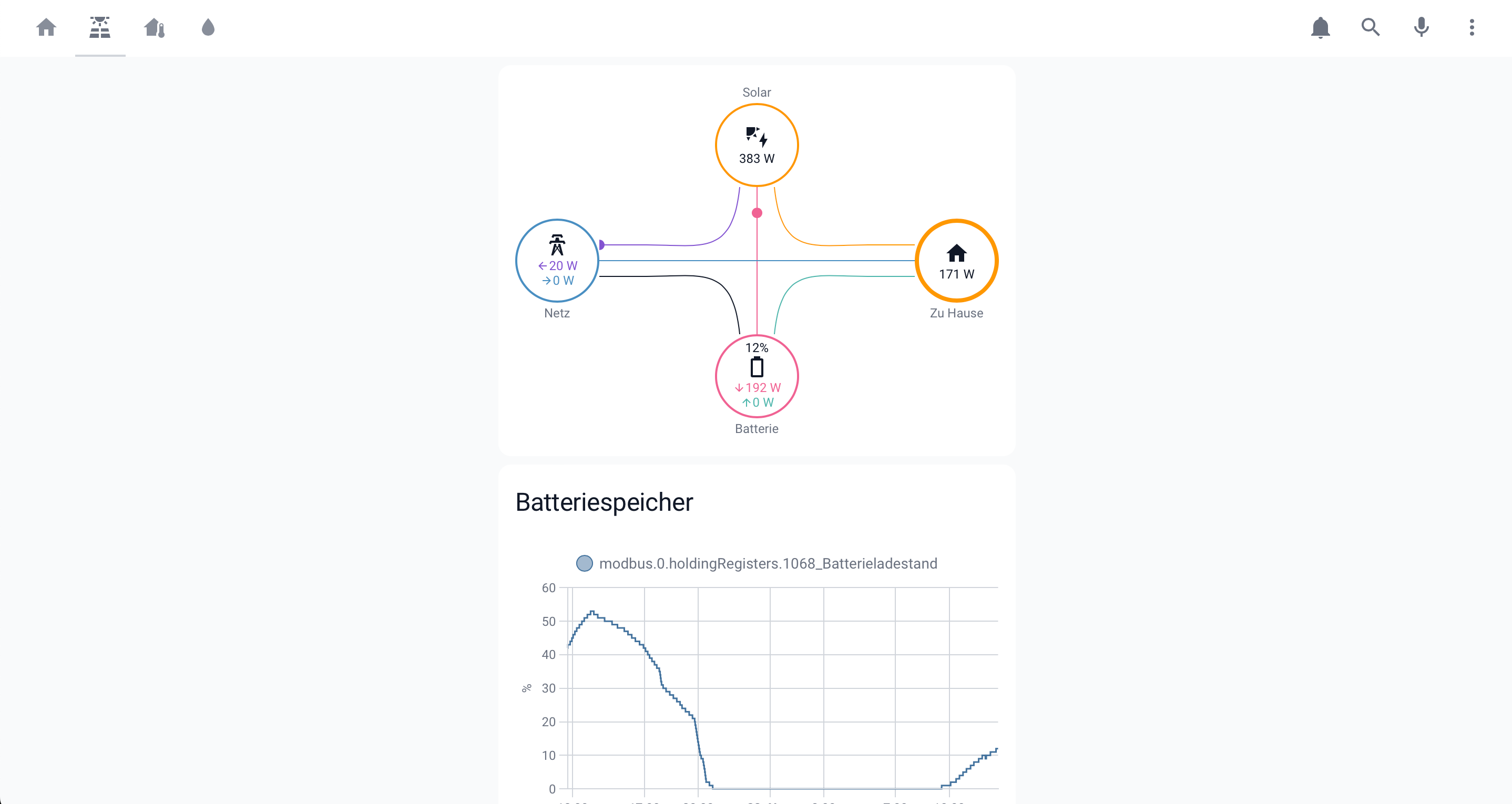The width and height of the screenshot is (1512, 804).
Task: Click the search magnifier icon
Action: [x=1371, y=27]
